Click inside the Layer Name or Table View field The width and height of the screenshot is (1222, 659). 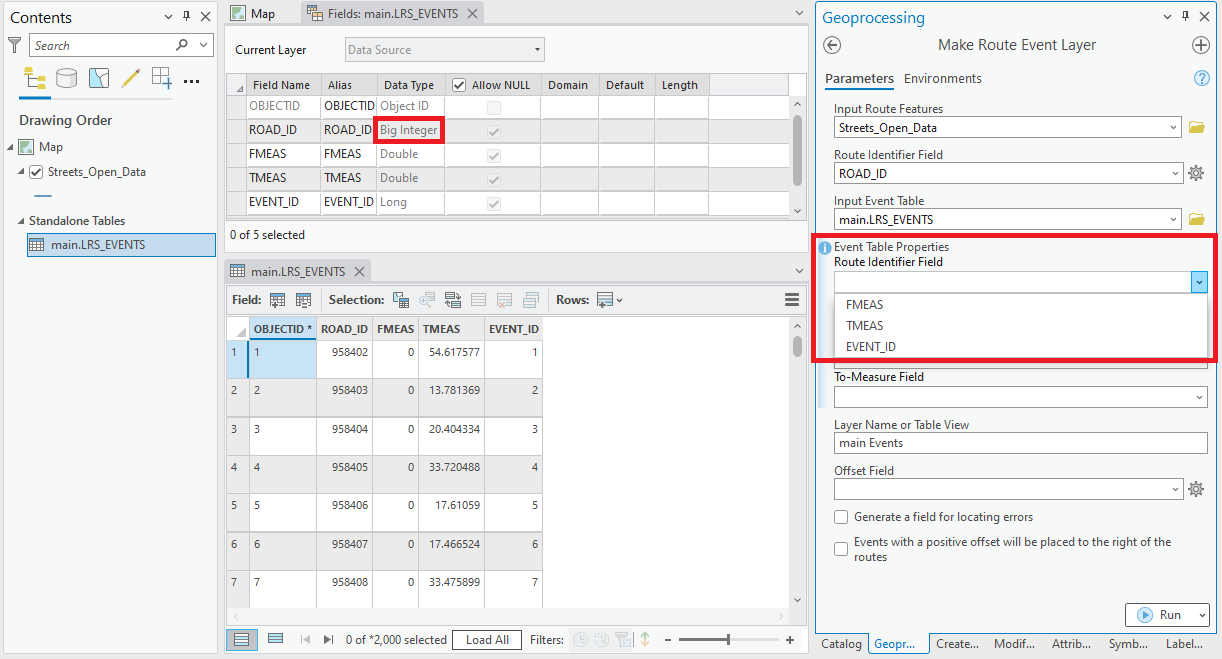coord(1019,443)
